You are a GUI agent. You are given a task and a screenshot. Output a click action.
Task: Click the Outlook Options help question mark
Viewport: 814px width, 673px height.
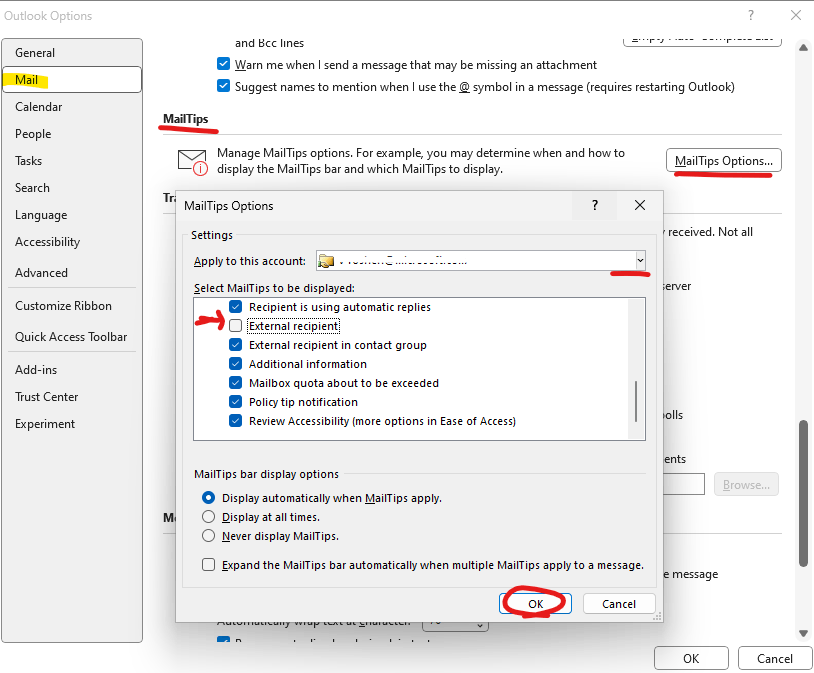click(x=751, y=15)
